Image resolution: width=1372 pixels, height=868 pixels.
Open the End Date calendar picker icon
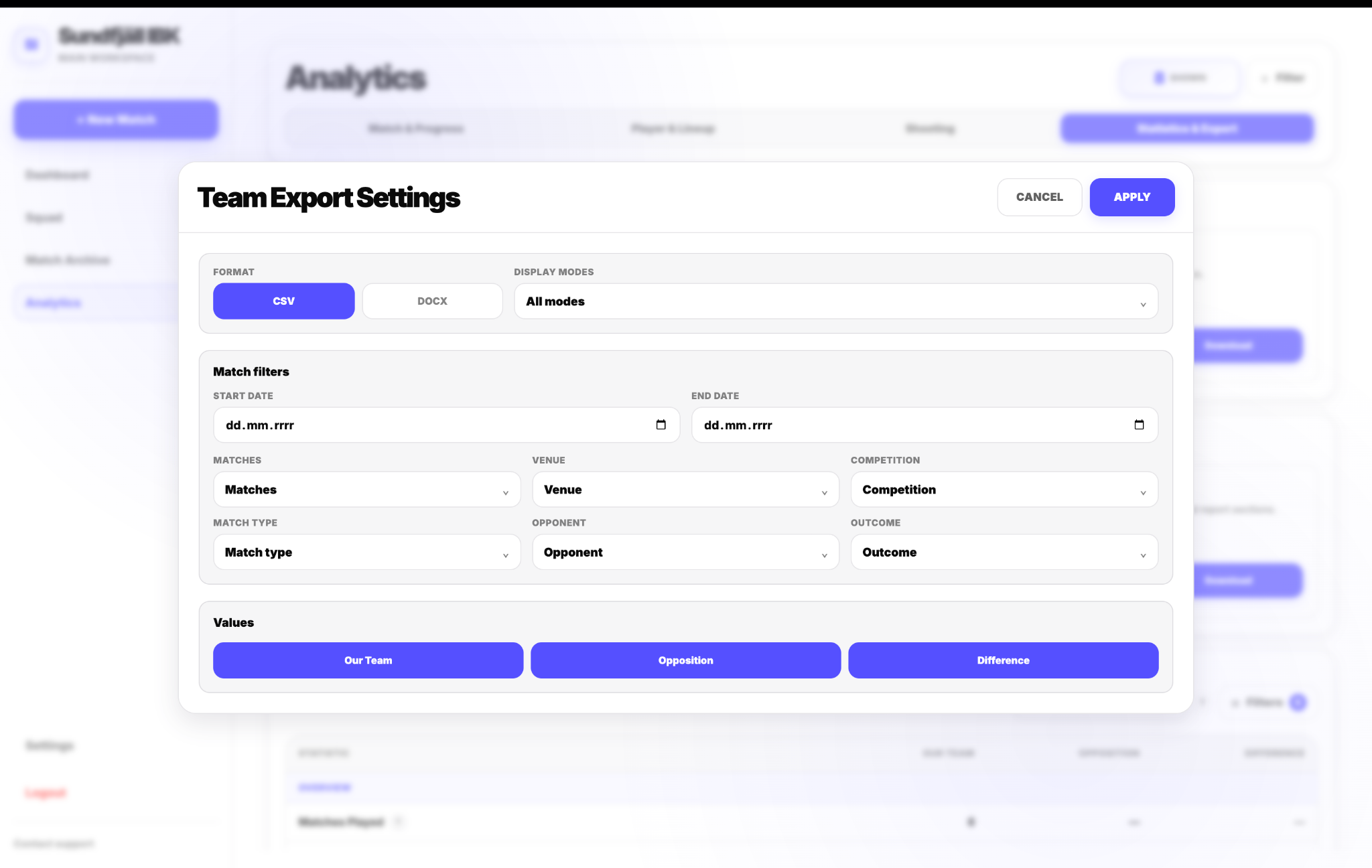coord(1139,425)
